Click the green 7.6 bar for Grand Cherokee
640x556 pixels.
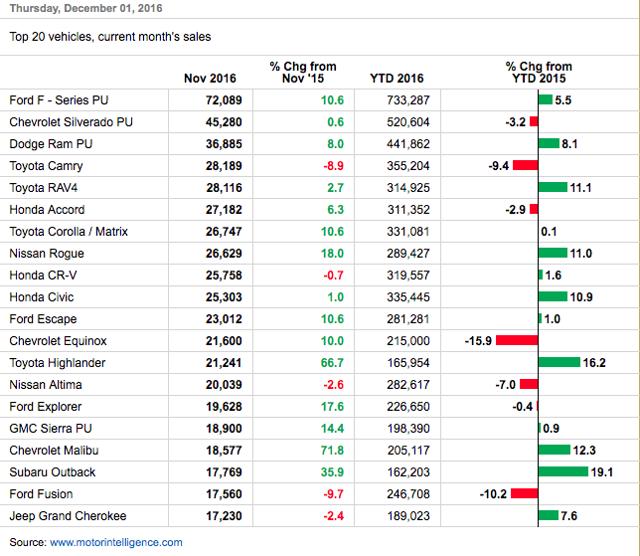[548, 515]
